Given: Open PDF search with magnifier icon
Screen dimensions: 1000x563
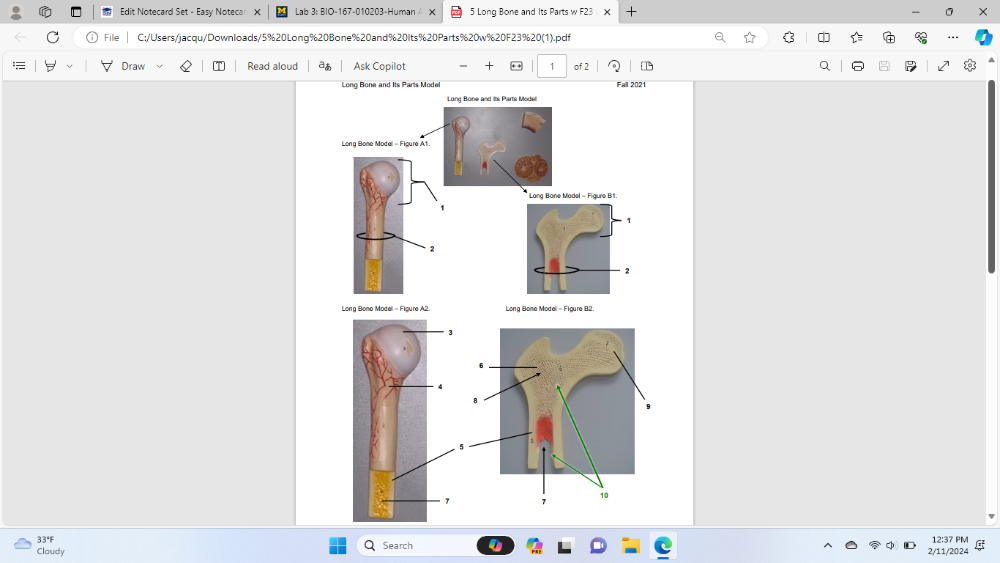Looking at the screenshot, I should 824,66.
